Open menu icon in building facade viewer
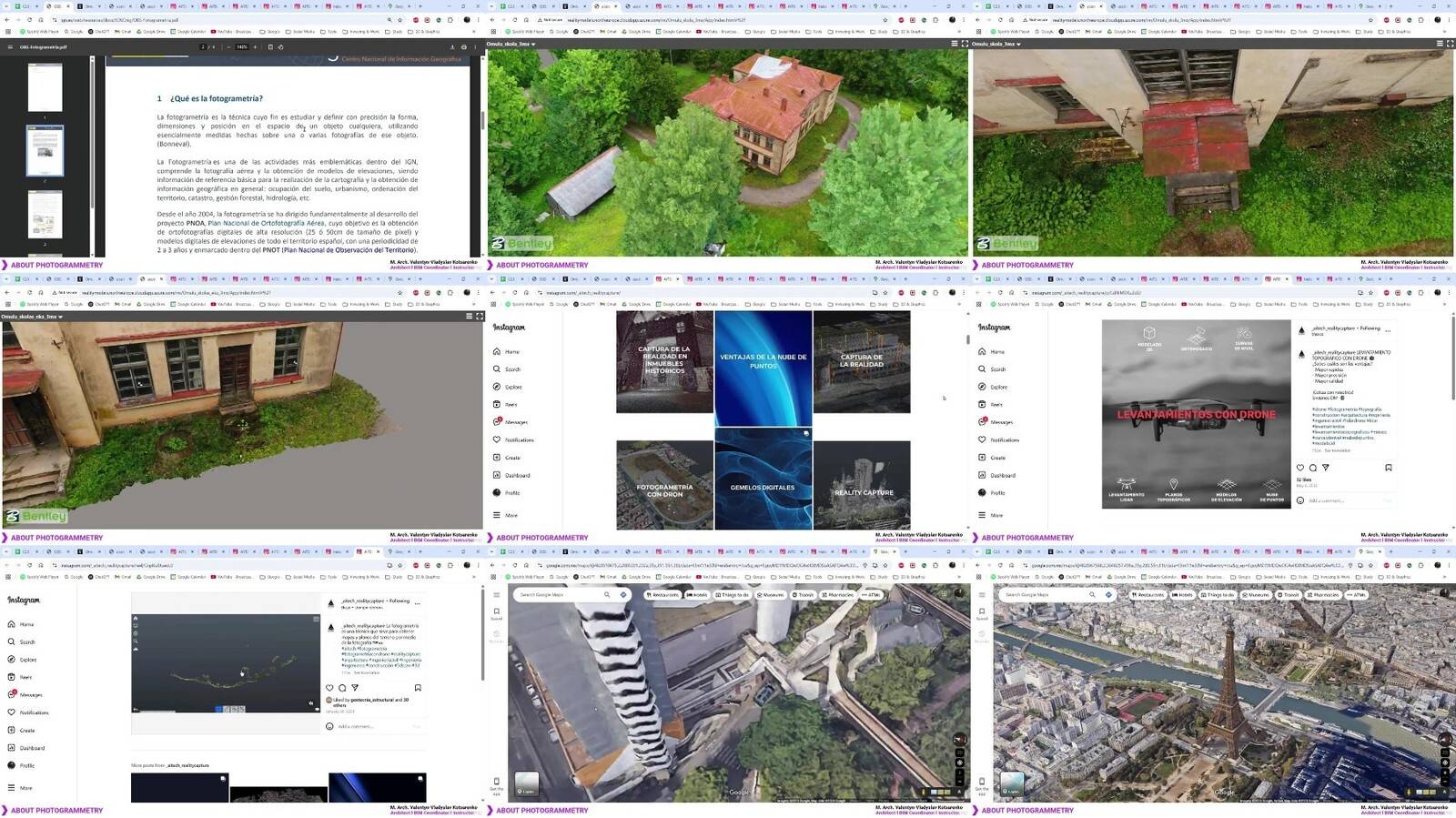This screenshot has width=1456, height=818. pyautogui.click(x=469, y=317)
